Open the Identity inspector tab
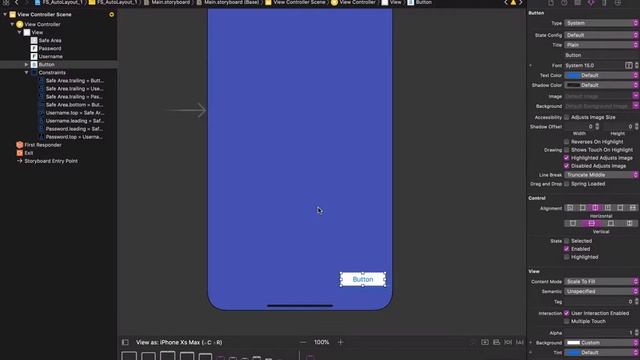The height and width of the screenshot is (360, 640). (x=578, y=3)
